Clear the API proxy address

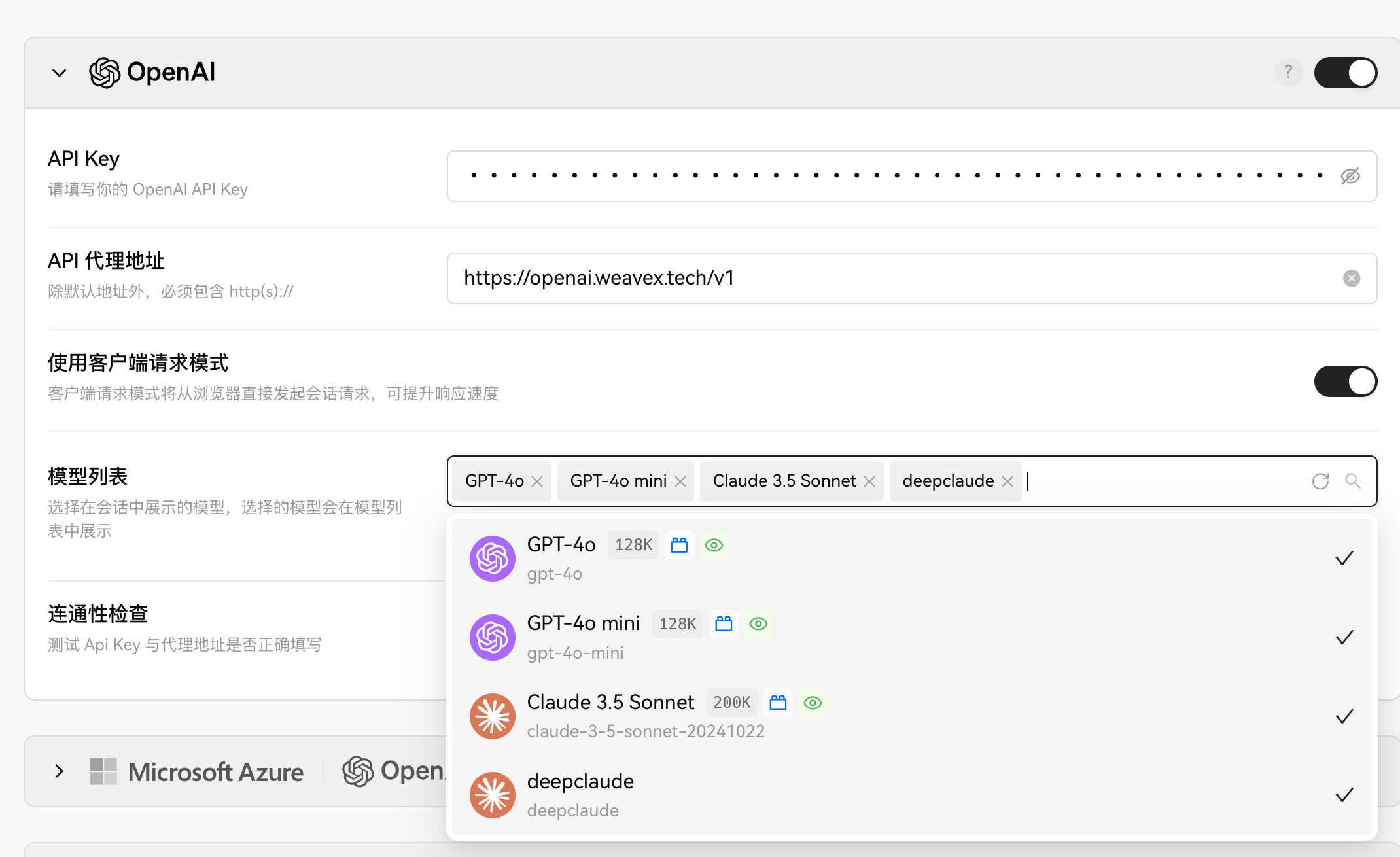pyautogui.click(x=1352, y=278)
